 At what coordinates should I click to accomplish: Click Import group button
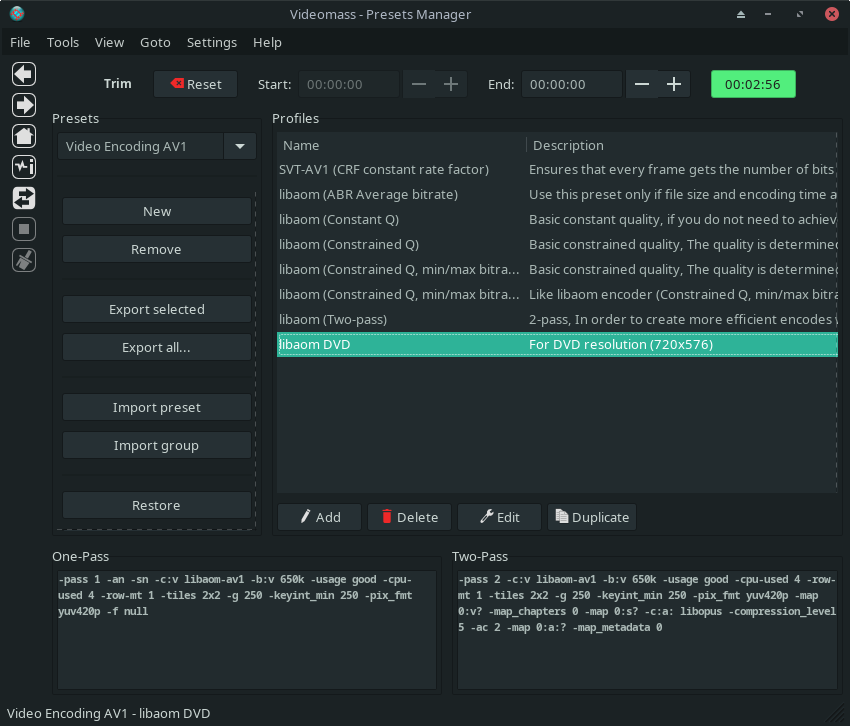(157, 446)
